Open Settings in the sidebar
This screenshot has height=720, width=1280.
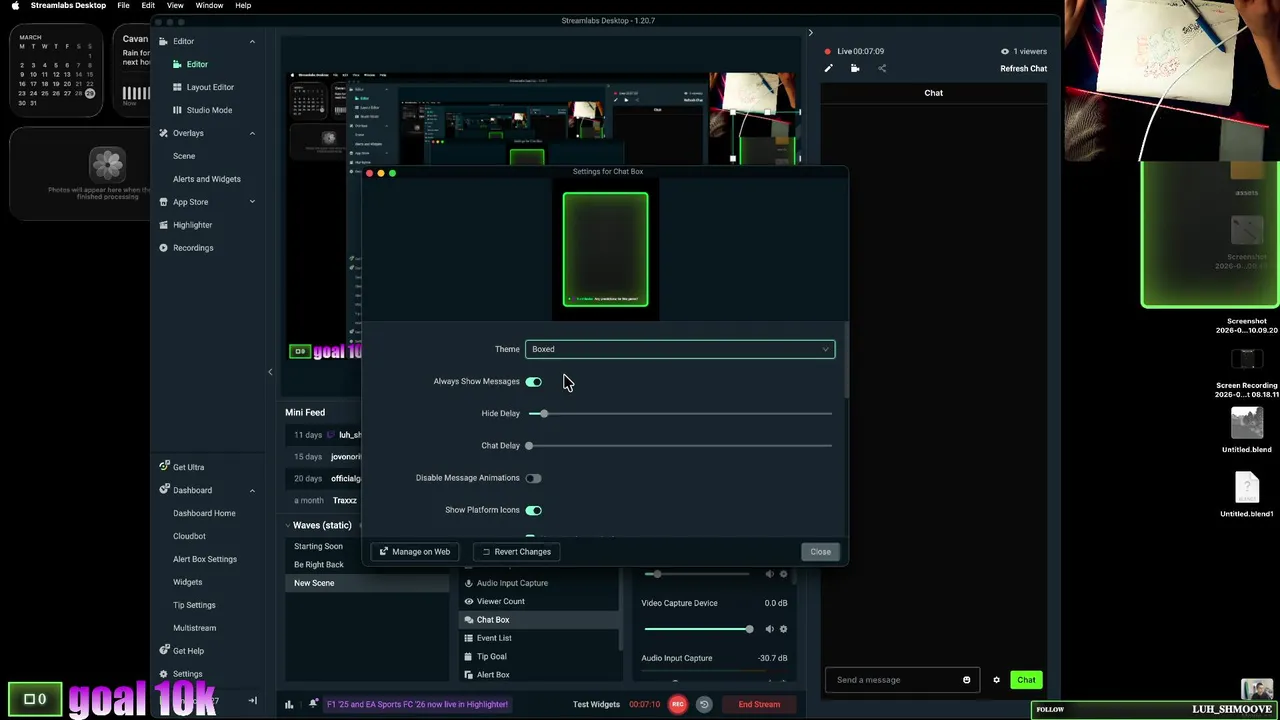(187, 674)
